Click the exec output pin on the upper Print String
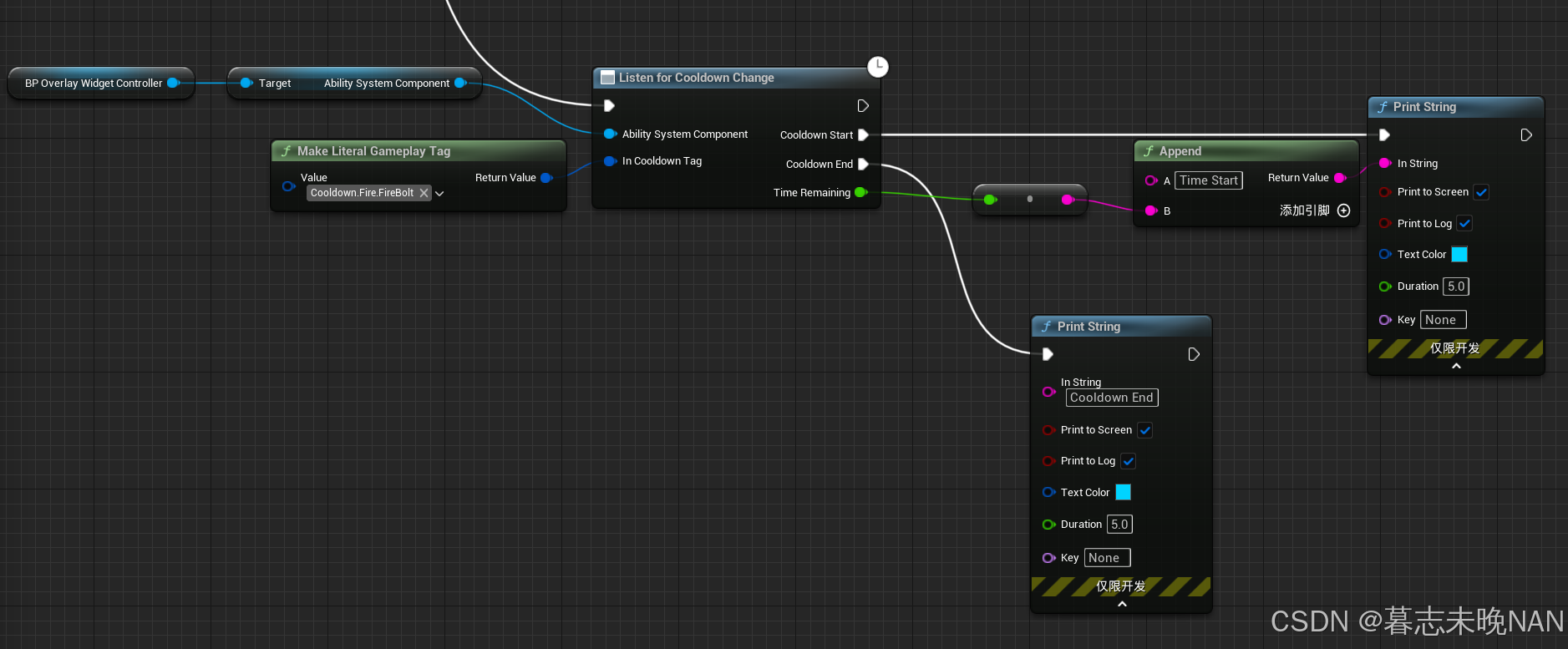 point(1526,134)
